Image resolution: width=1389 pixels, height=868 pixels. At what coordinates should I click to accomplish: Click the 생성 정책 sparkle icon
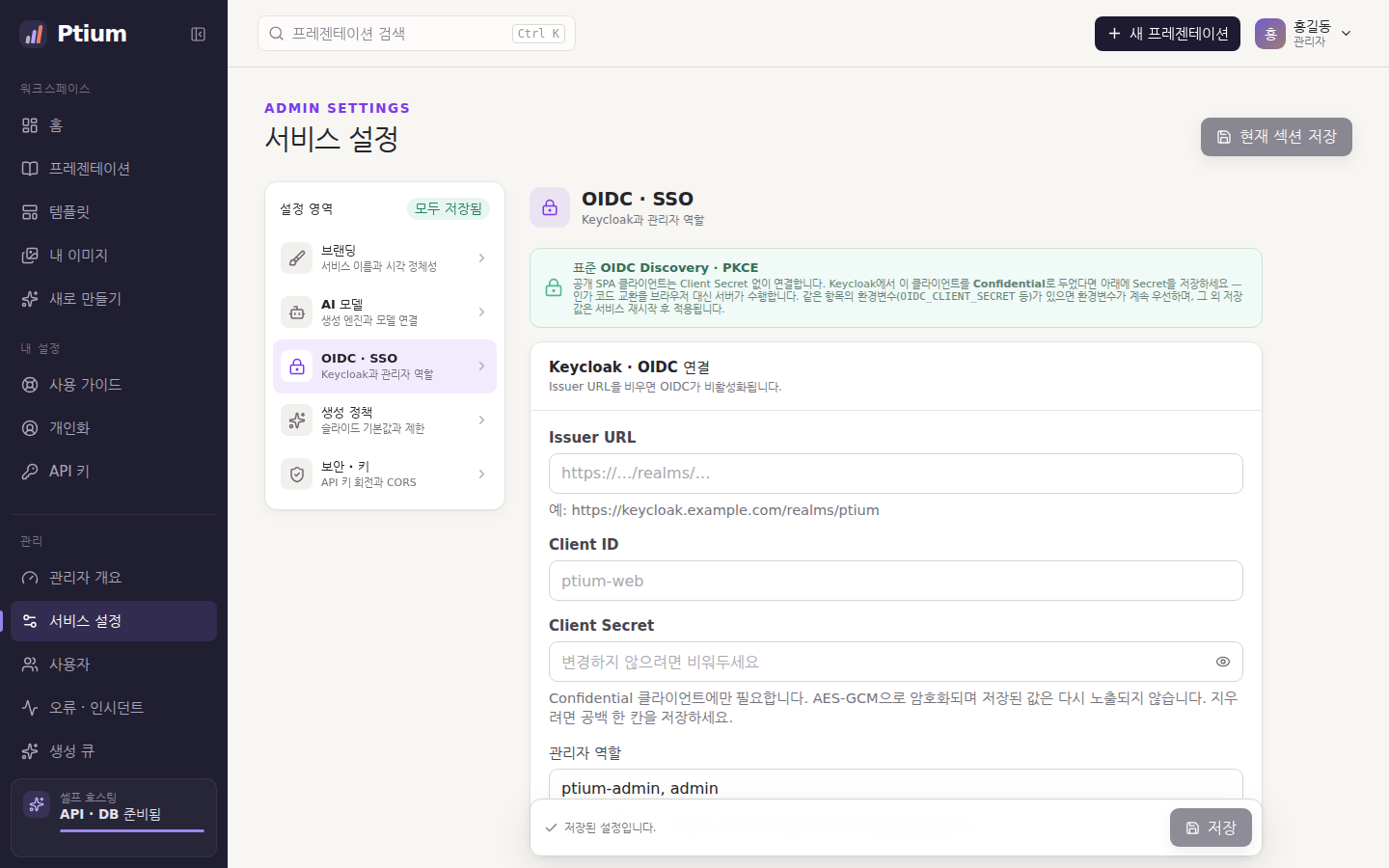click(296, 420)
